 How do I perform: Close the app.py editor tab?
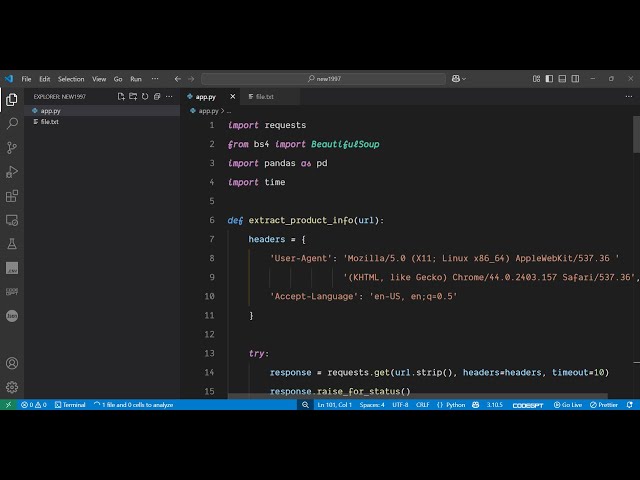click(x=233, y=97)
